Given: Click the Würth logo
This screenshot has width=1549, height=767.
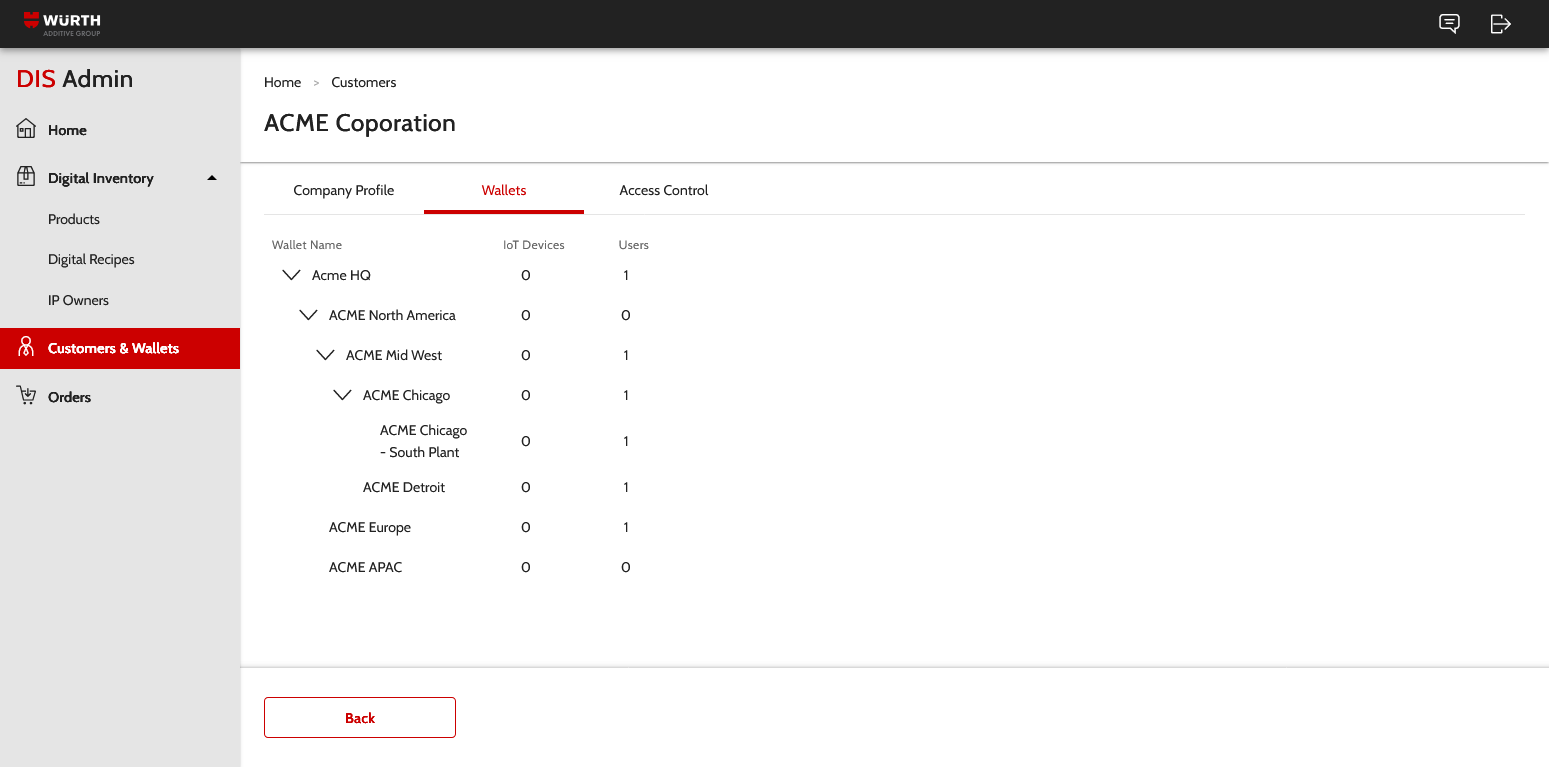Looking at the screenshot, I should (62, 24).
